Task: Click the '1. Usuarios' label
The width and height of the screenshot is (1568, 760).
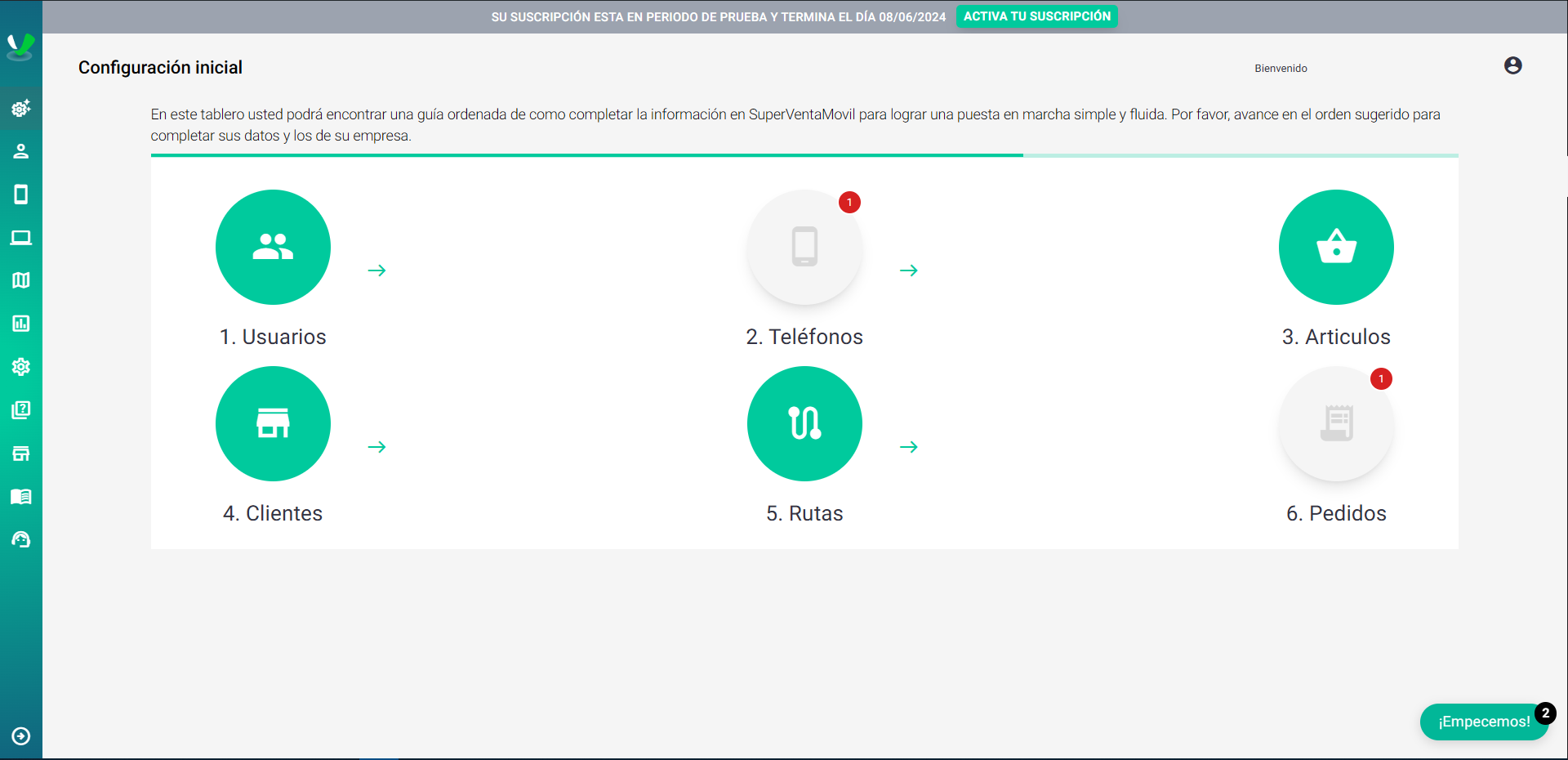Action: point(273,337)
